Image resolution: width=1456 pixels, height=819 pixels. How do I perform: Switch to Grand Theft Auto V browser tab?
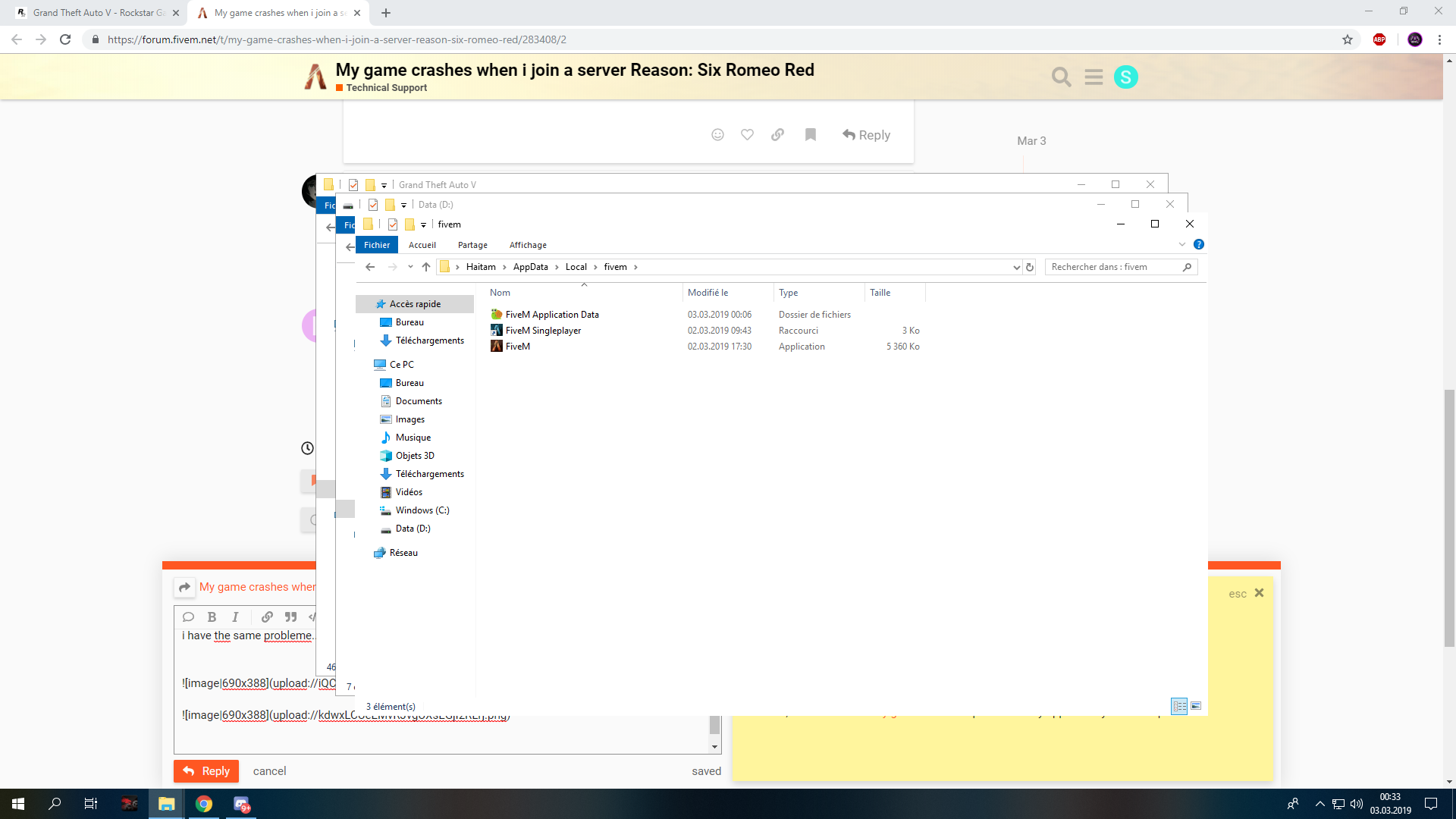tap(99, 13)
